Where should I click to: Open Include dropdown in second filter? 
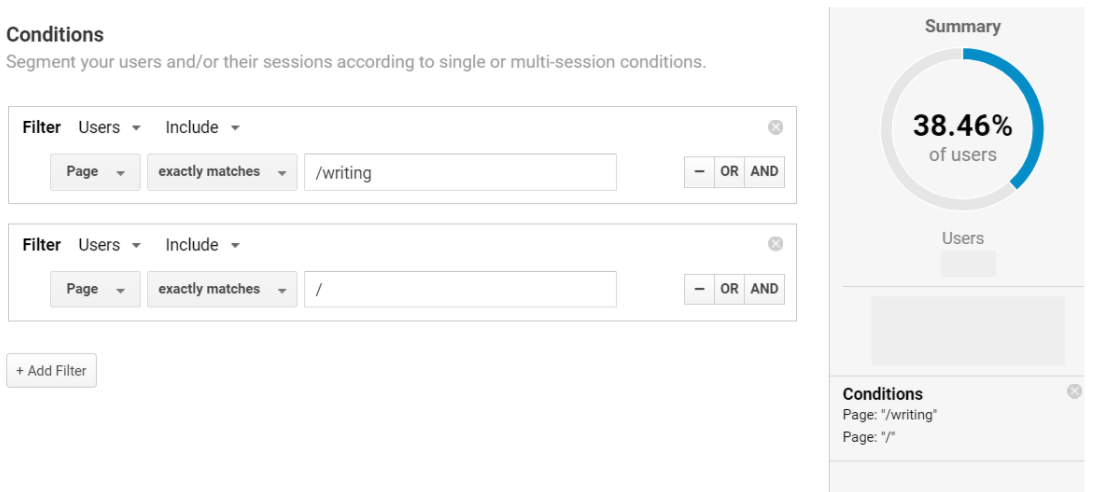pos(202,245)
